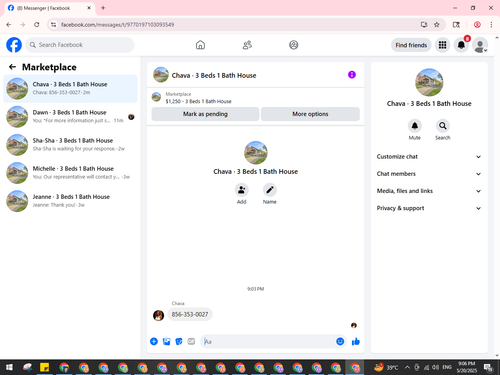Click the Search Facebook field

click(x=80, y=45)
